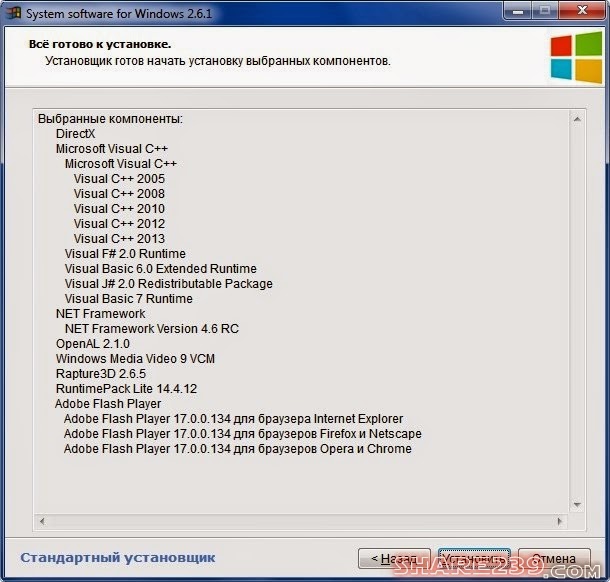
Task: Click the OpenAL 2.1.0 line
Action: 93,344
